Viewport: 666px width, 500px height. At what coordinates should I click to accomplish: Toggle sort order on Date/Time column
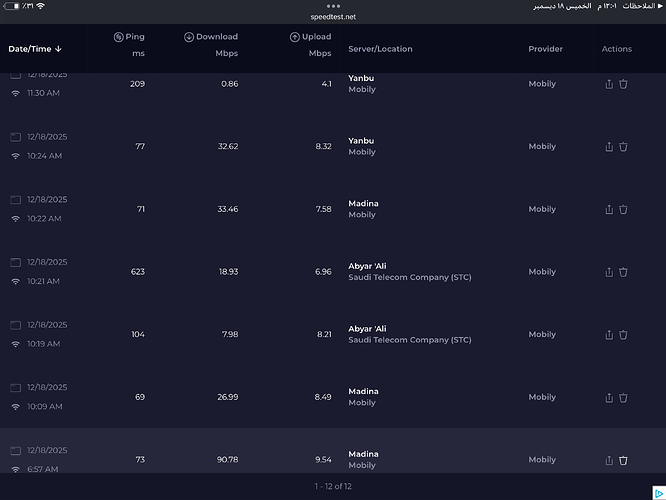click(35, 48)
